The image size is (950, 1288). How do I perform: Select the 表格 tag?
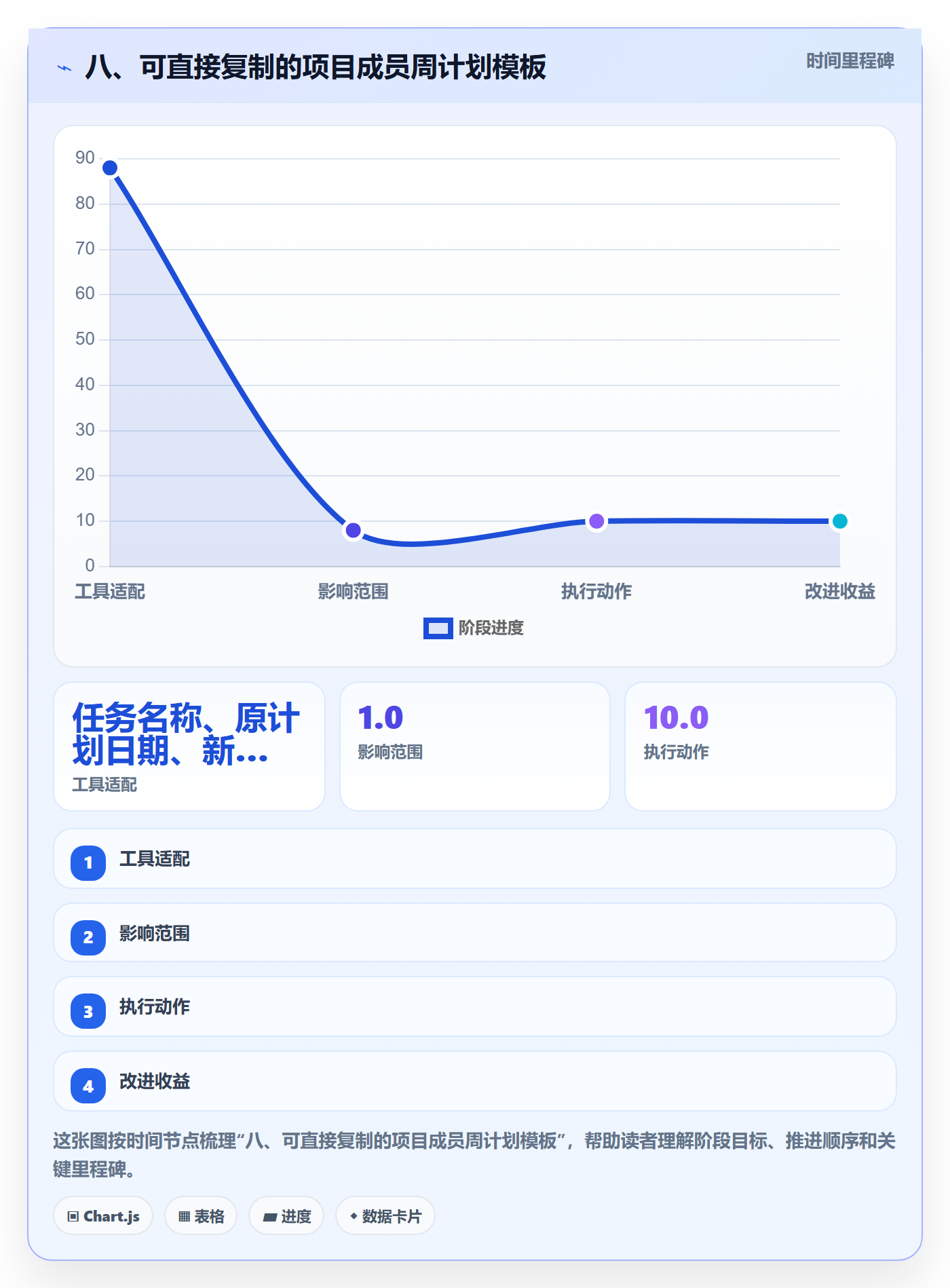[x=201, y=1216]
